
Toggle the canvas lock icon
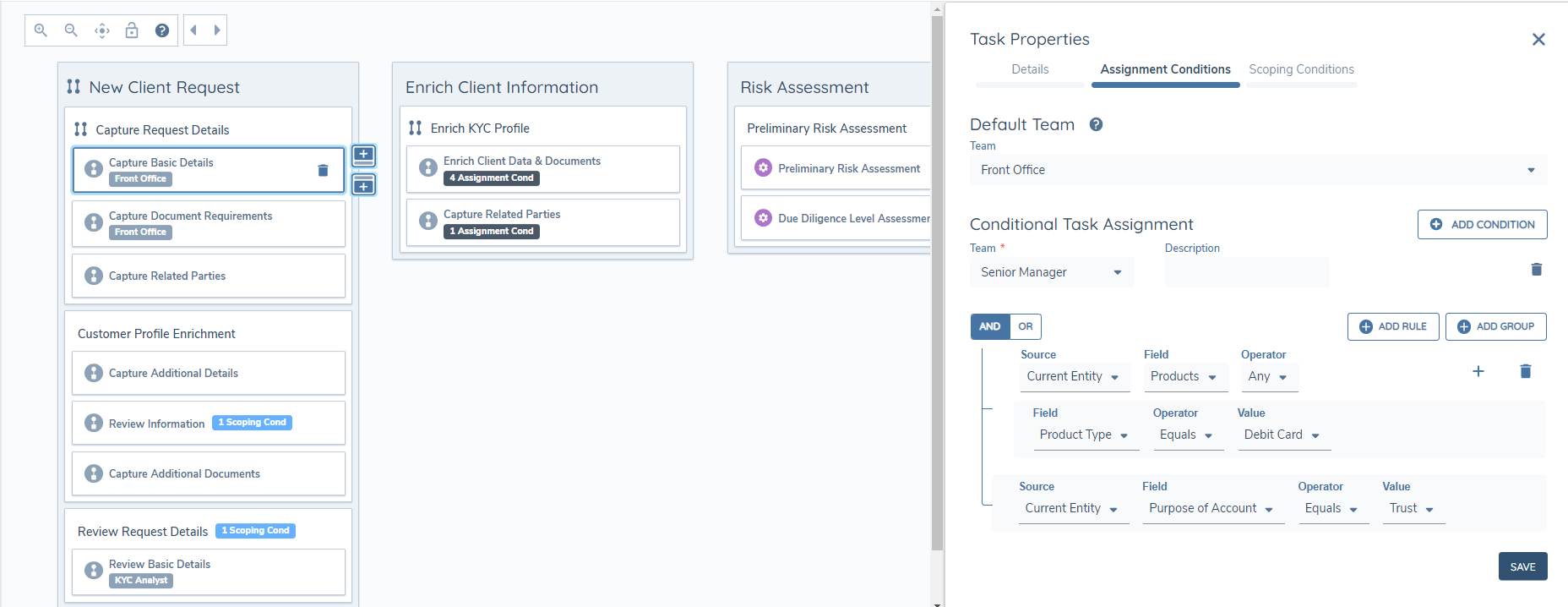pos(132,30)
